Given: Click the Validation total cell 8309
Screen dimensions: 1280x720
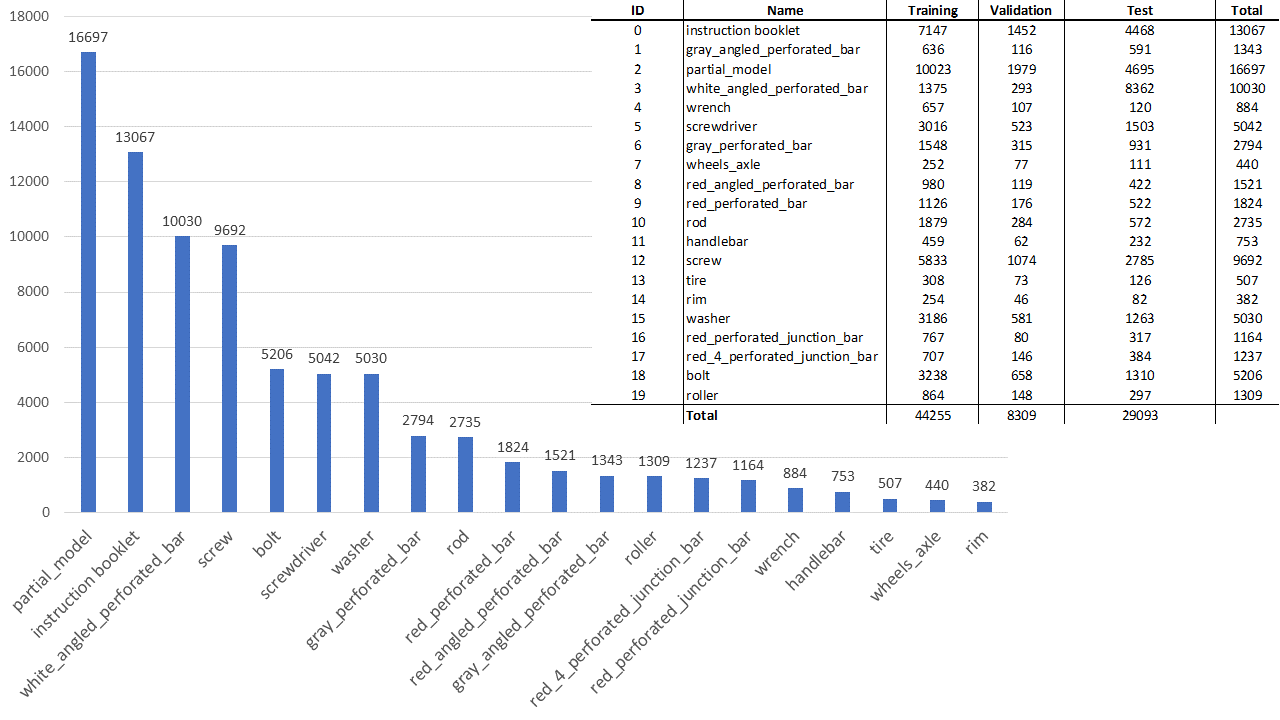Looking at the screenshot, I should (x=1021, y=415).
